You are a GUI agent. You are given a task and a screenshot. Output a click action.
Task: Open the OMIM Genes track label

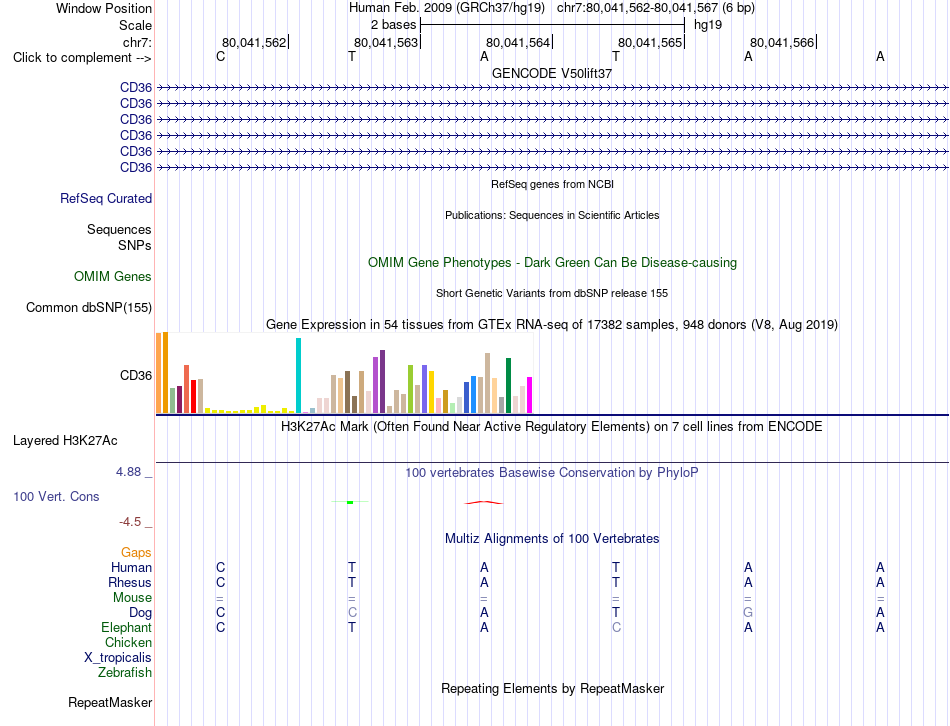[x=113, y=276]
